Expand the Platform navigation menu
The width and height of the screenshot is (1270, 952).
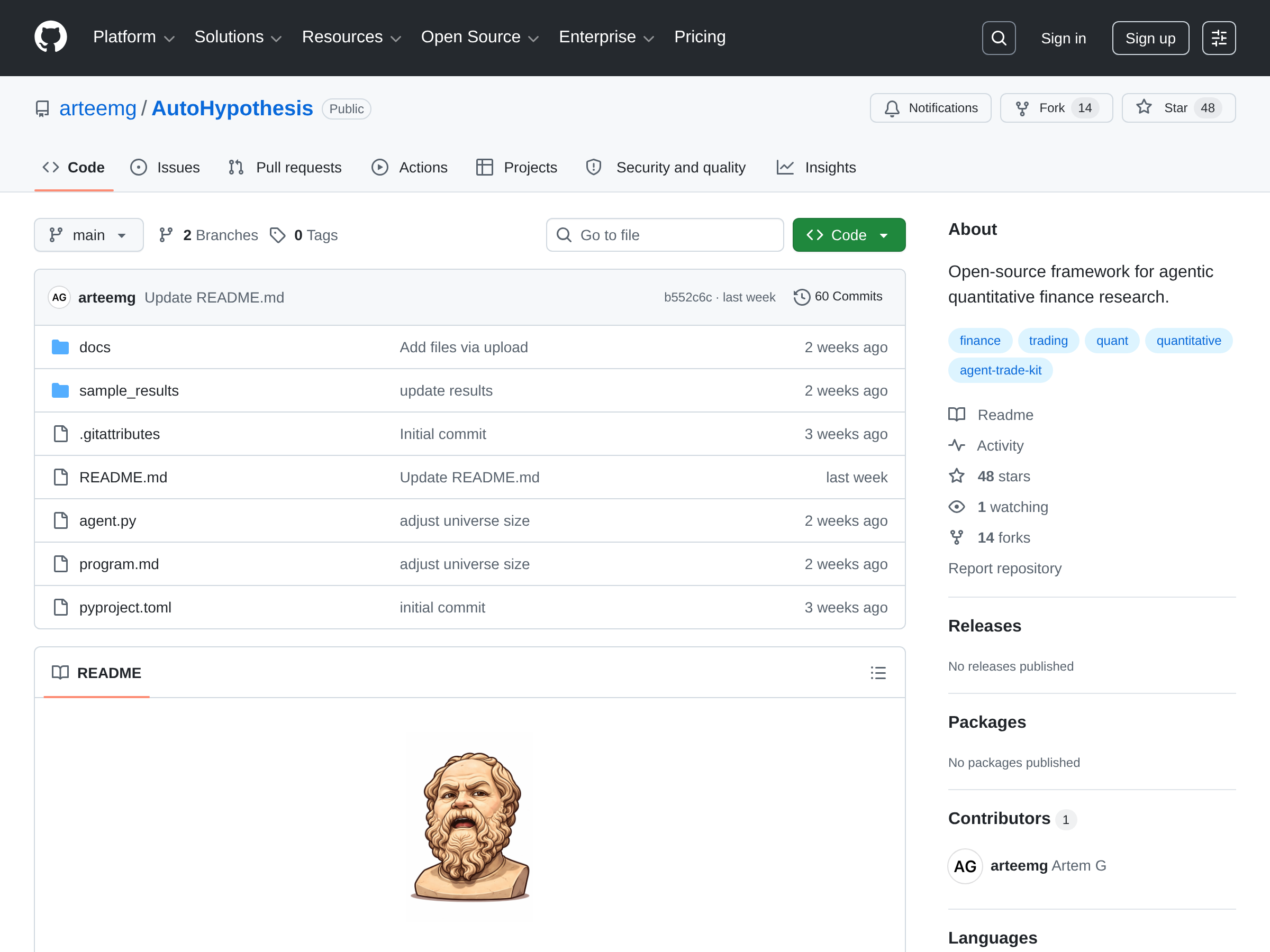click(133, 38)
